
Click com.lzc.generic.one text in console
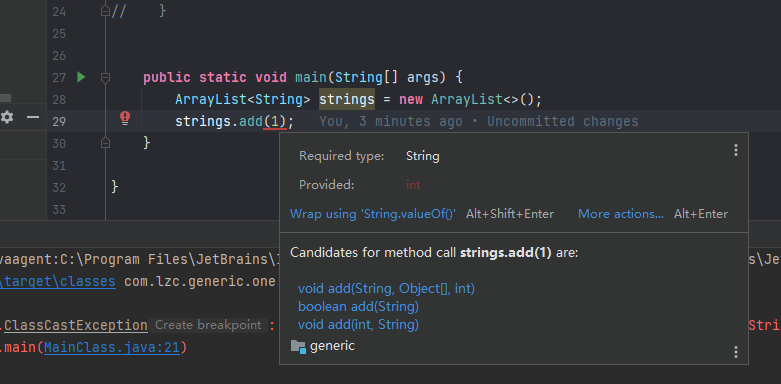200,281
